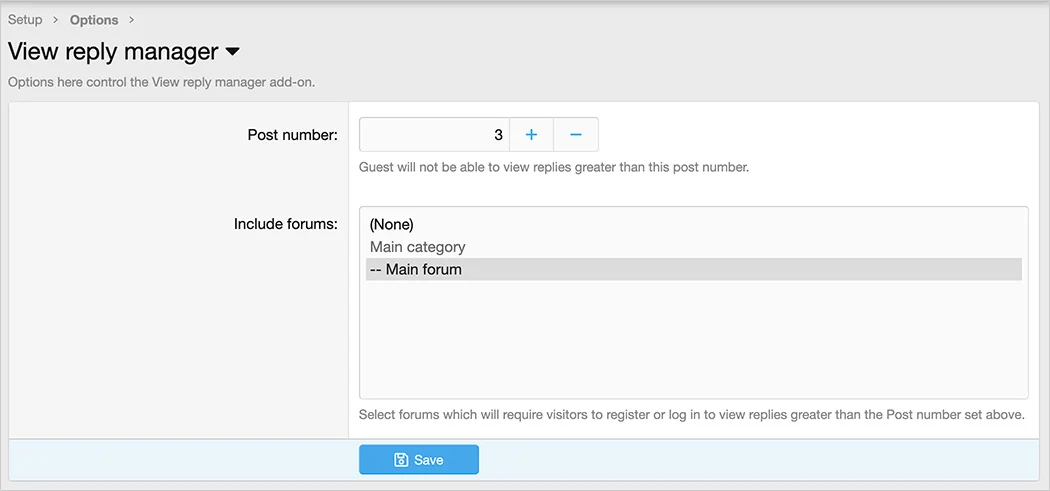
Task: Focus the Post number input field
Action: [x=434, y=135]
